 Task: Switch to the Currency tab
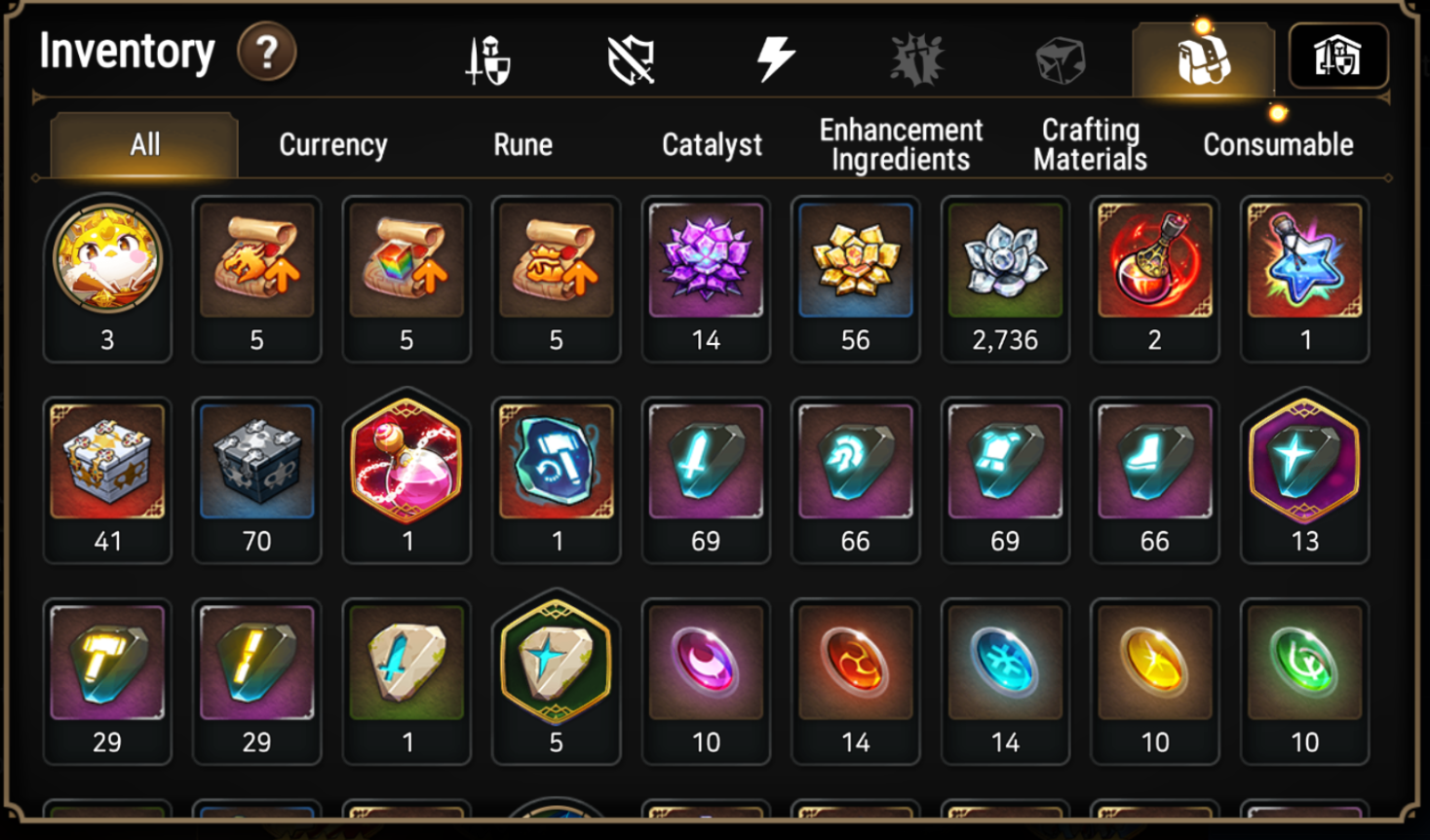click(333, 145)
